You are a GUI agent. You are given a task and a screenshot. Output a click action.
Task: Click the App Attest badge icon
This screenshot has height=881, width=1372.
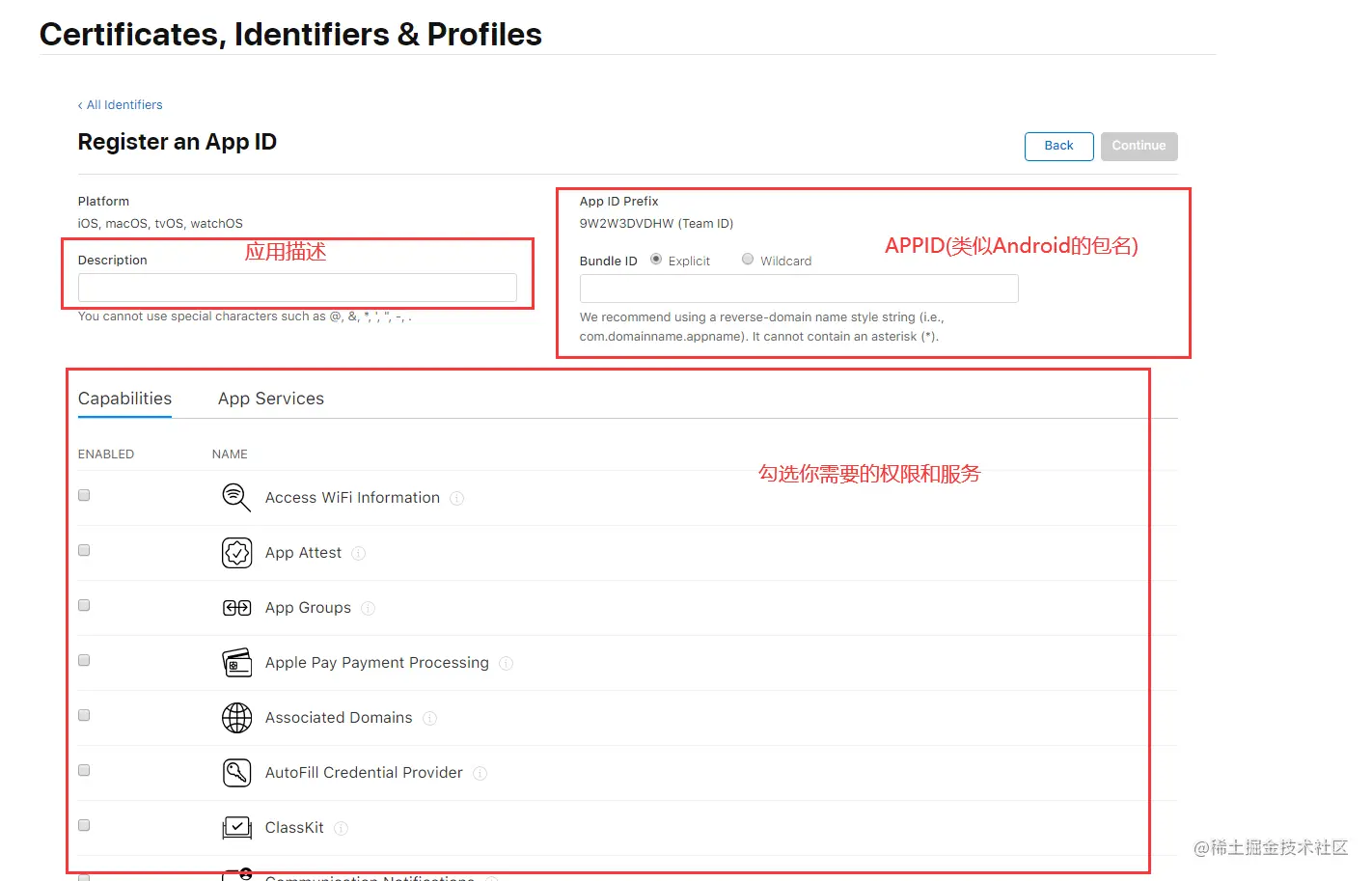236,553
